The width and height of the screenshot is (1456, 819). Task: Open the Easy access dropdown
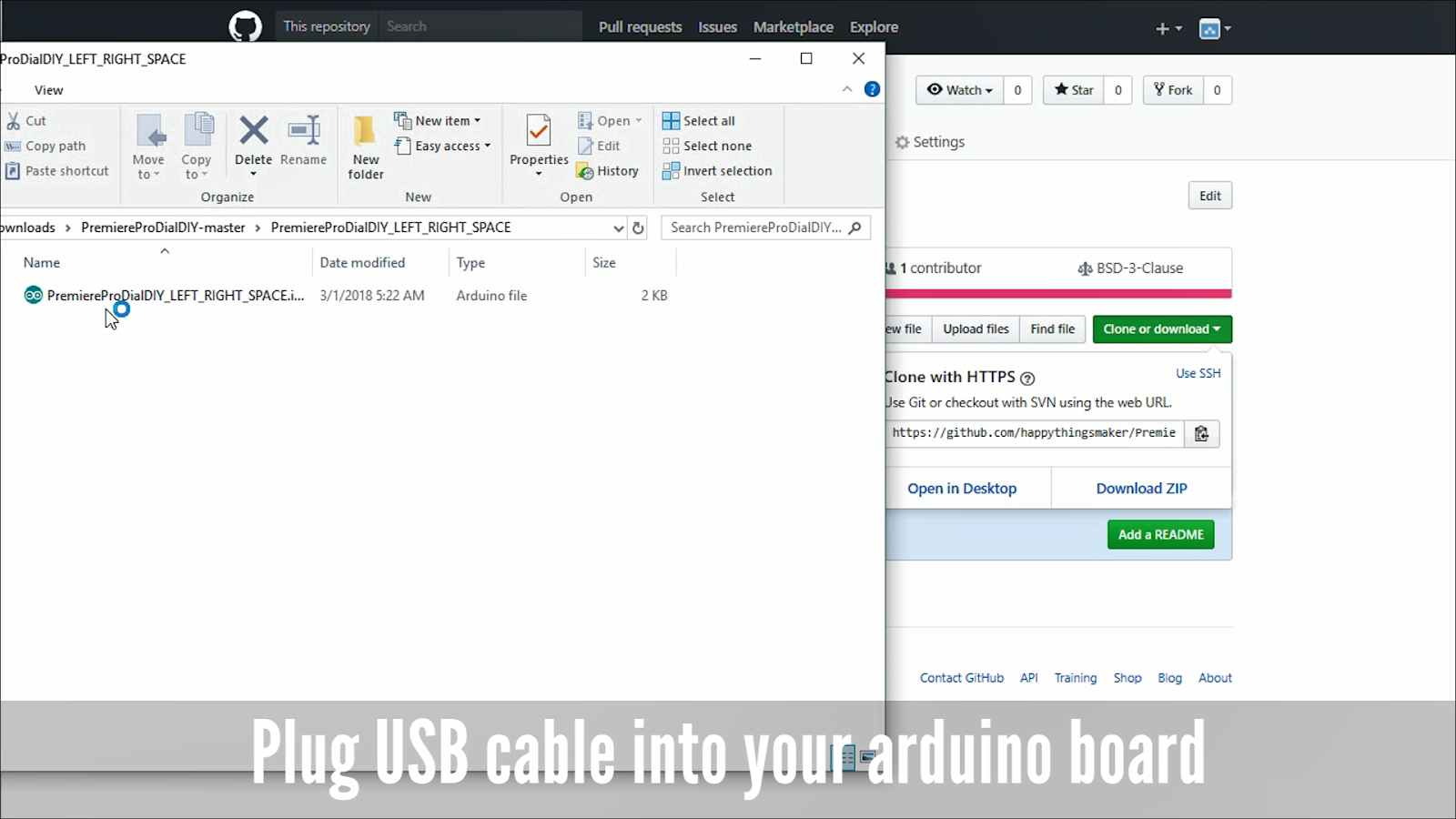coord(442,146)
